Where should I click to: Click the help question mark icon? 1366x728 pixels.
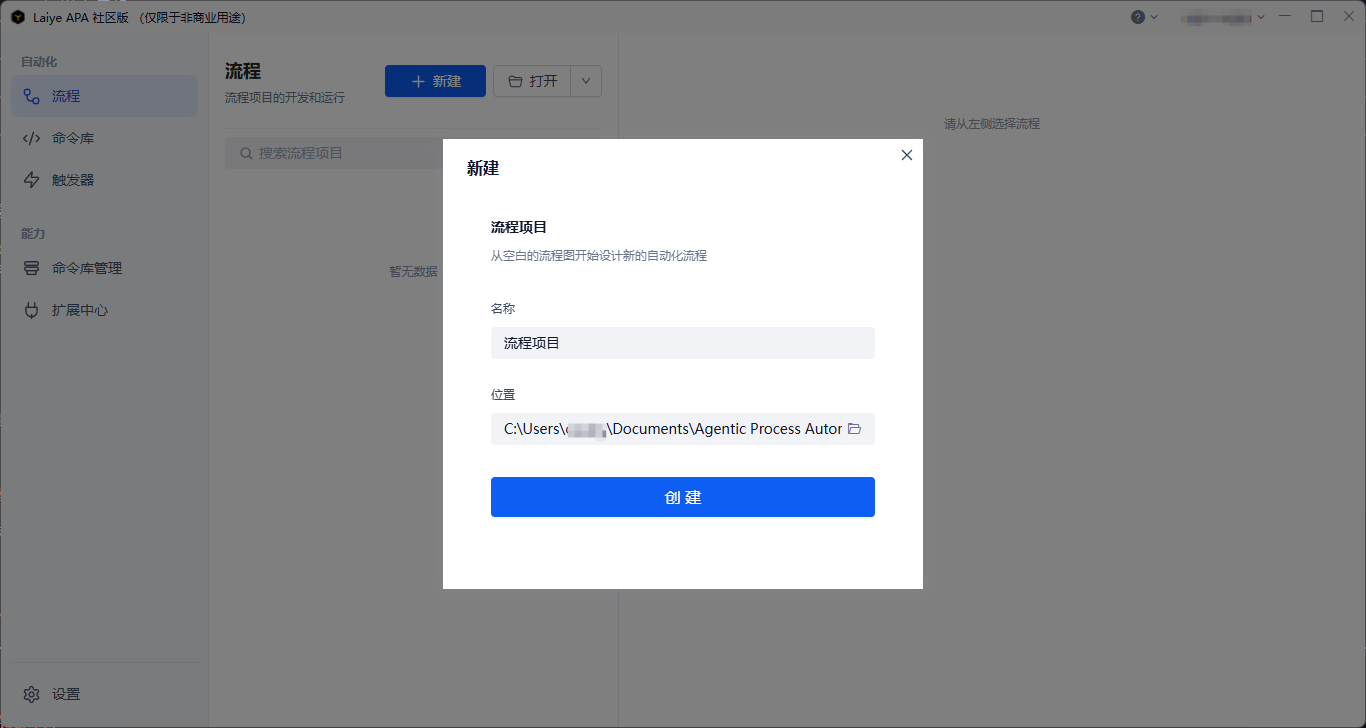pyautogui.click(x=1138, y=17)
